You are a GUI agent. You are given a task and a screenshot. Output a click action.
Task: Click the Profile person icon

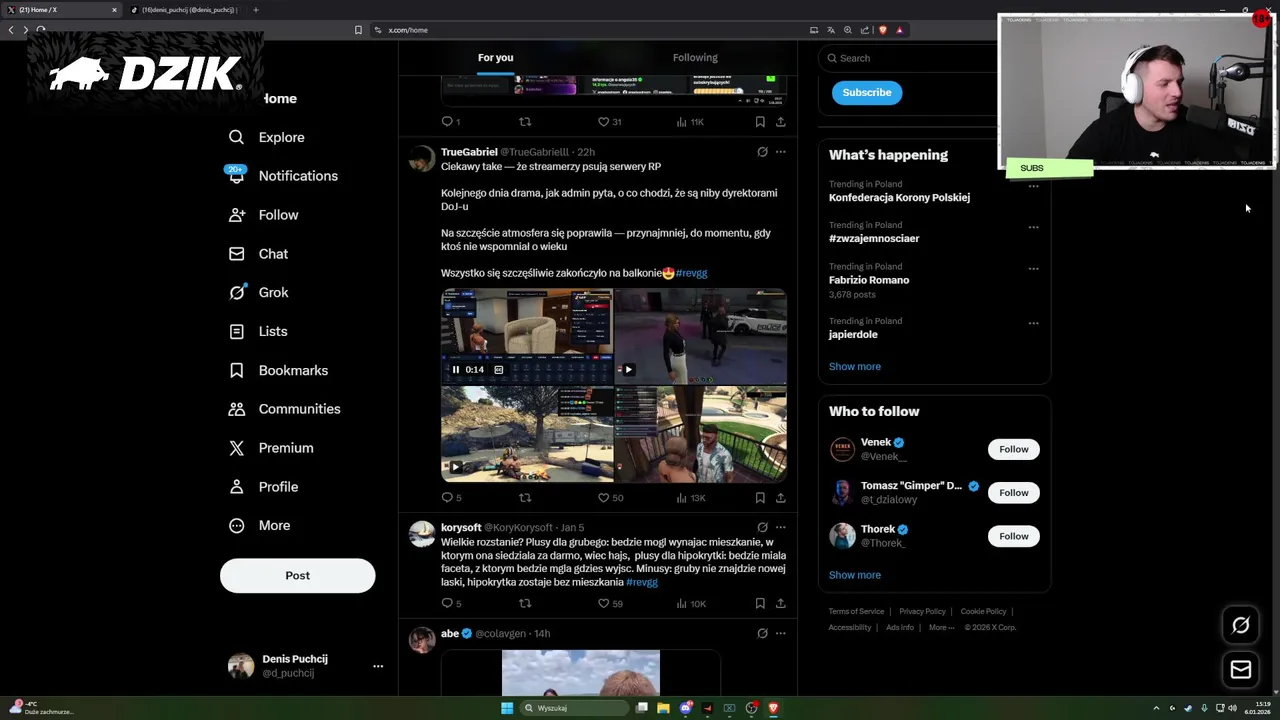pyautogui.click(x=236, y=487)
